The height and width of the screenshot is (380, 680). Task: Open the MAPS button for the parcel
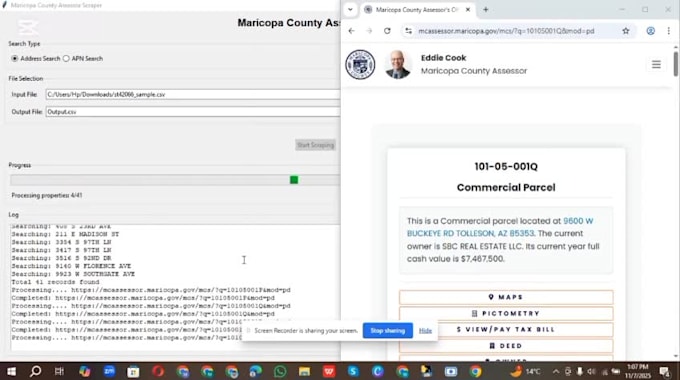coord(506,297)
